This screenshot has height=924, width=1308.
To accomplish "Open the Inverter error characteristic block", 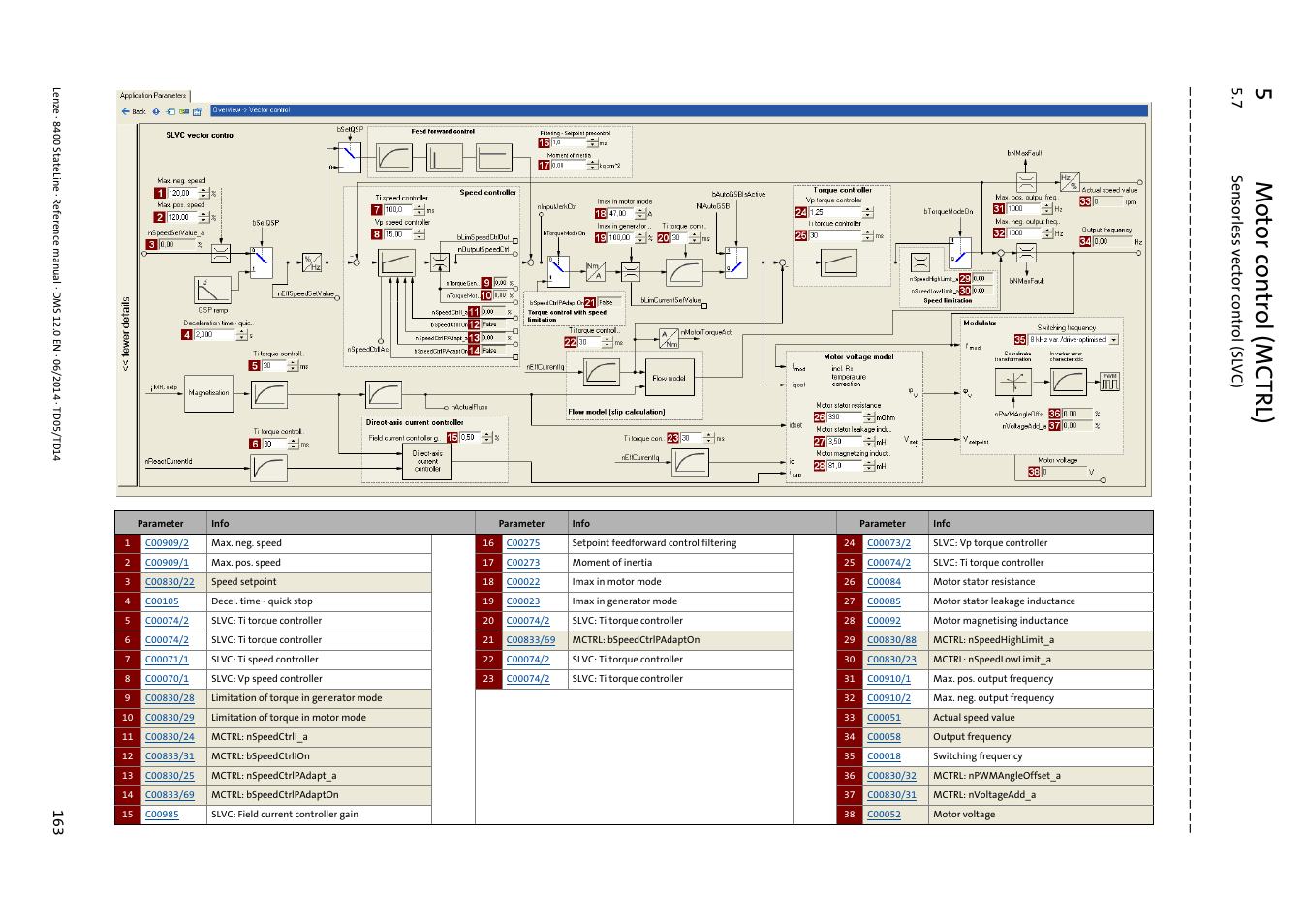I will coord(1068,382).
